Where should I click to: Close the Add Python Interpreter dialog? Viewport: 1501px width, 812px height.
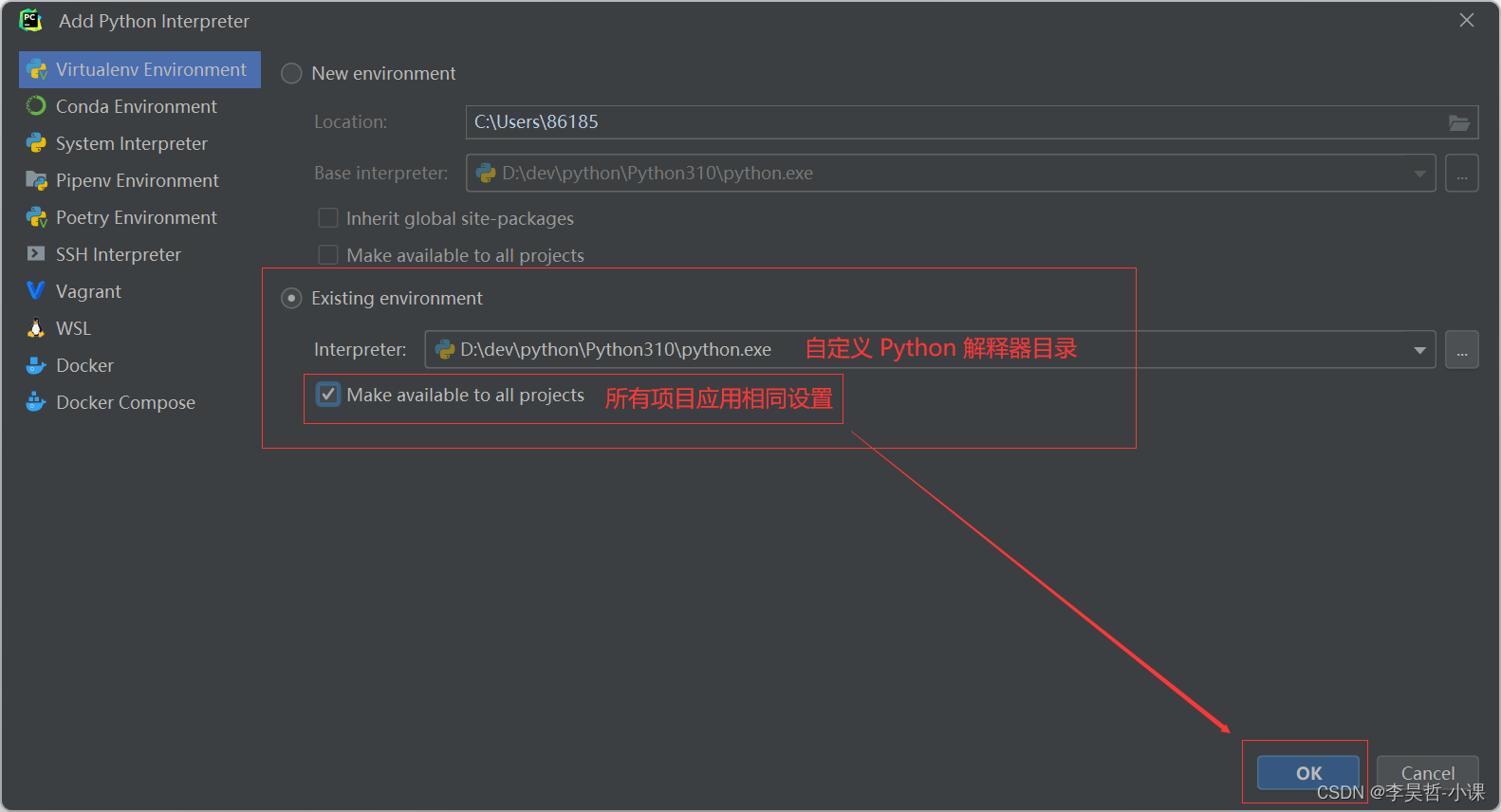pyautogui.click(x=1467, y=20)
